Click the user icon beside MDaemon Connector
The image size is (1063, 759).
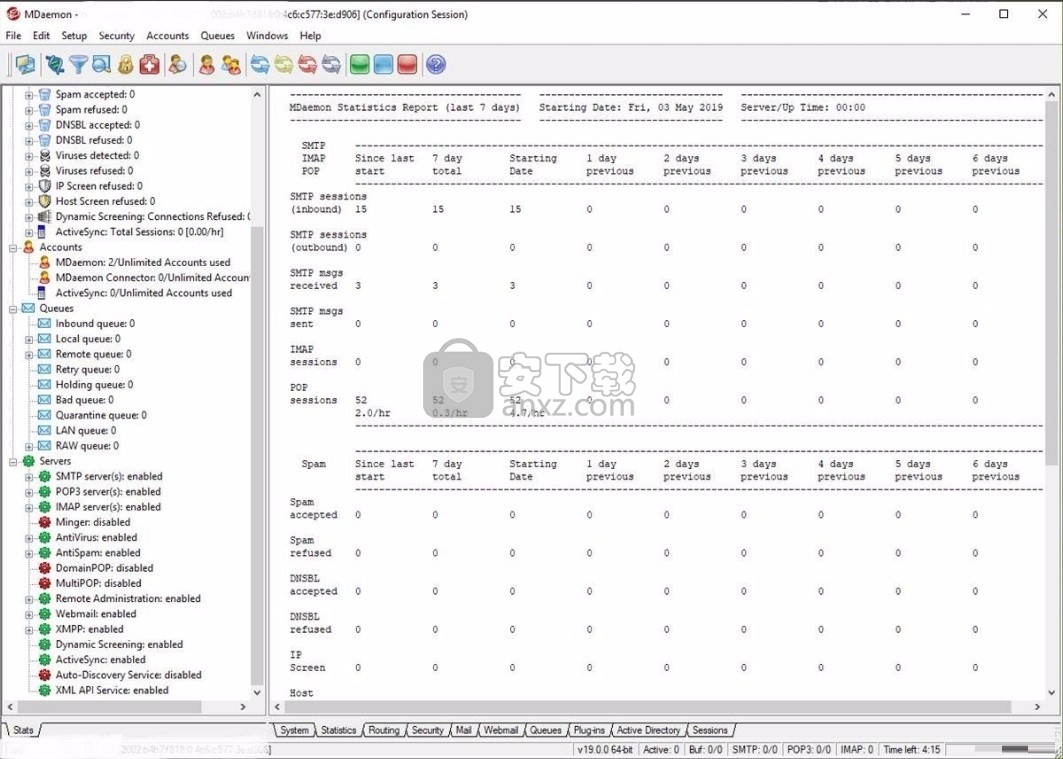45,277
